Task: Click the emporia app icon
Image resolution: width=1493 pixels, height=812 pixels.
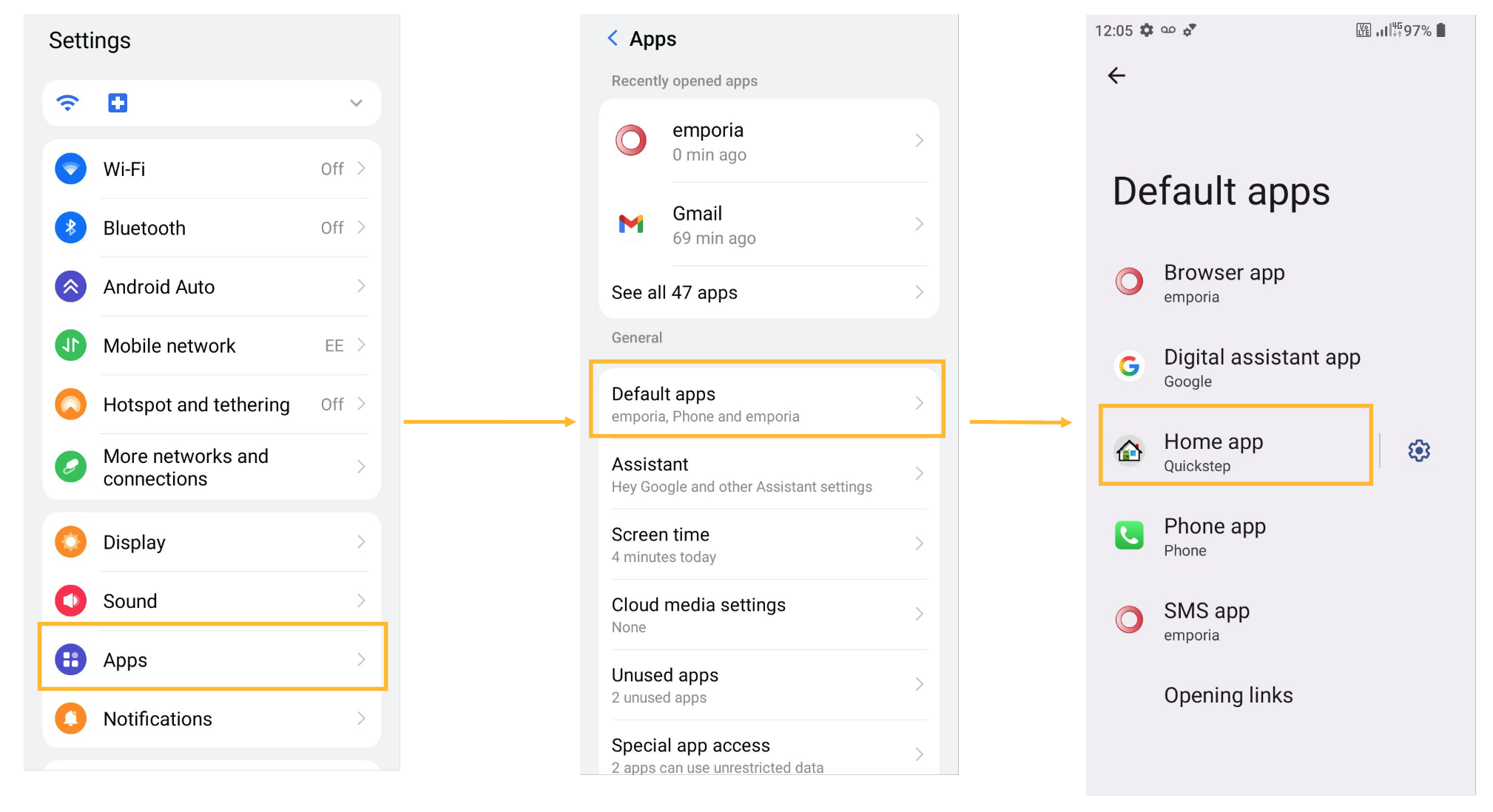Action: [x=630, y=141]
